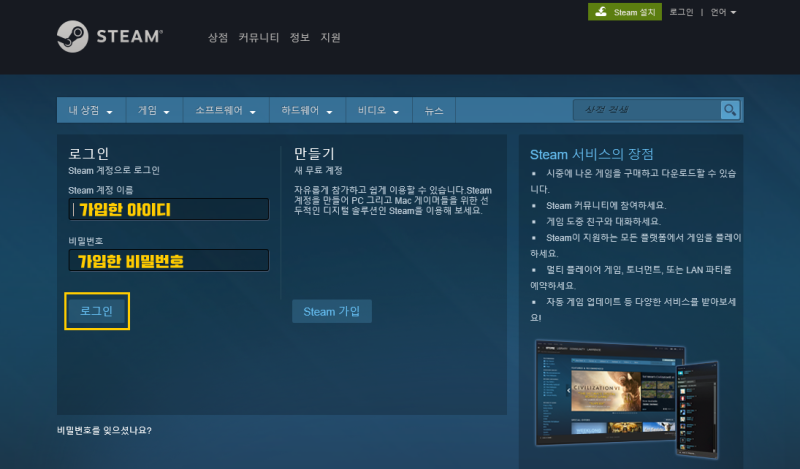Focus the Steam 계정 이름 input field
800x469 pixels.
(168, 209)
